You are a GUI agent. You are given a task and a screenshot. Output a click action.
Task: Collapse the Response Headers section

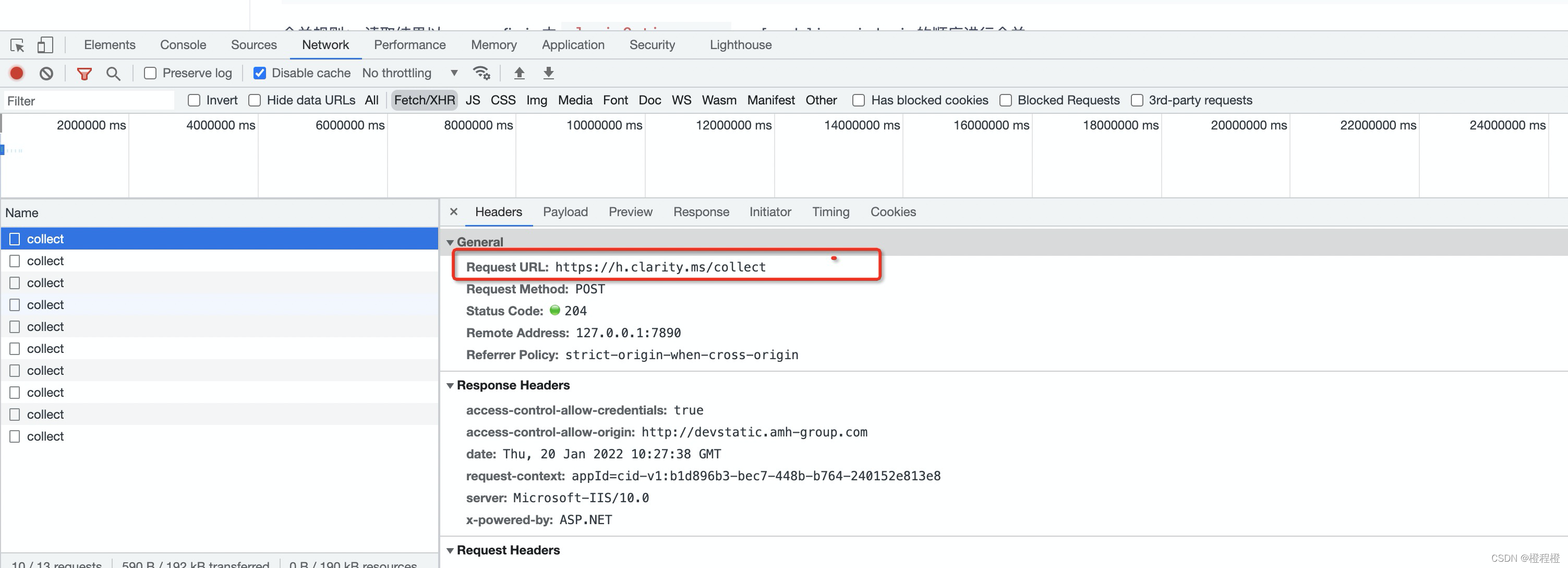451,385
